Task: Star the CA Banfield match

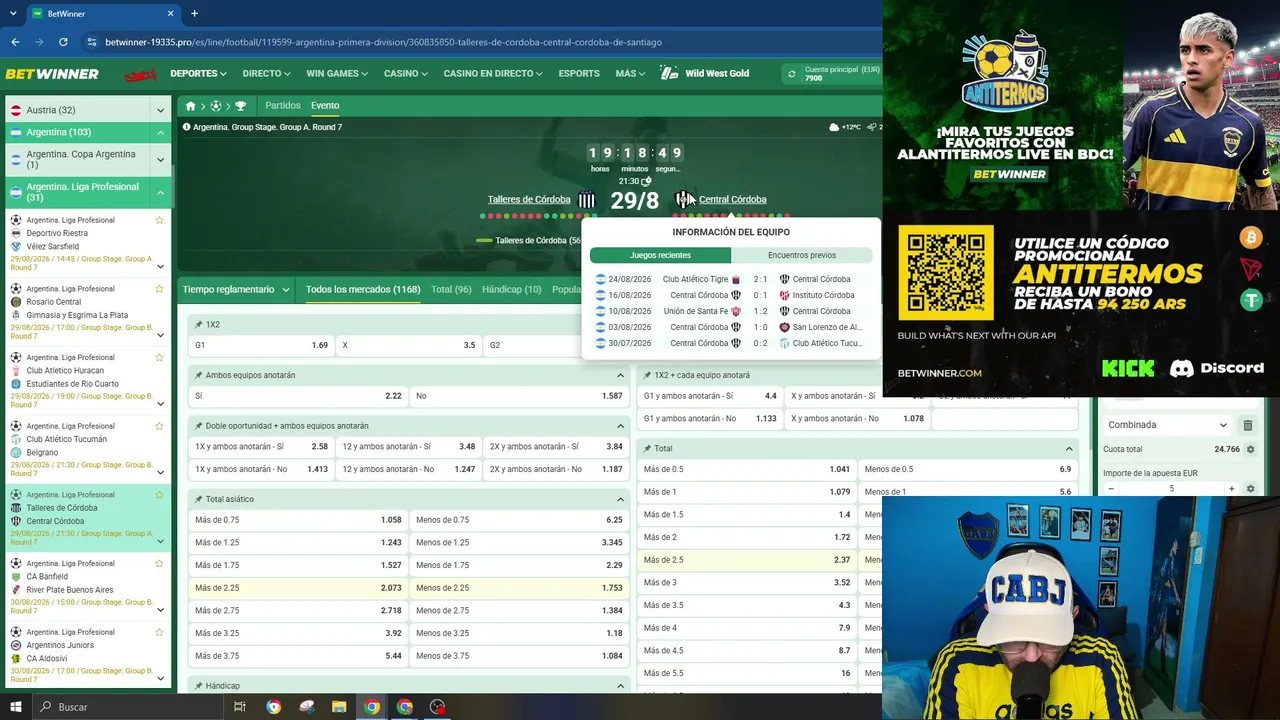Action: 159,563
